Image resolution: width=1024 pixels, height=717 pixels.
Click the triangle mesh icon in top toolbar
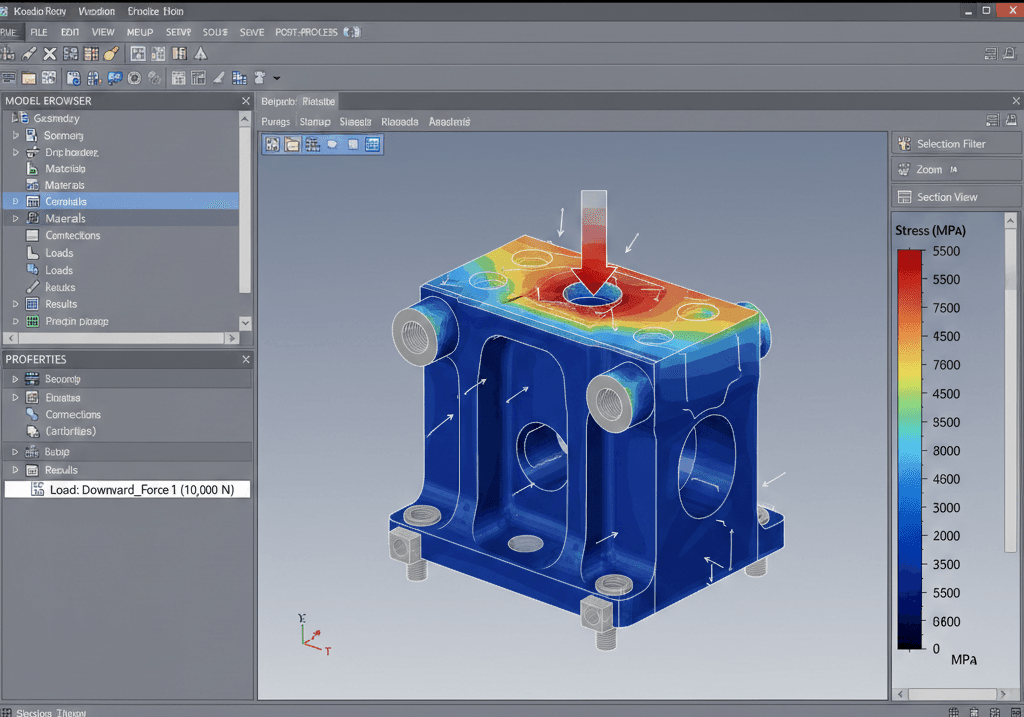point(200,54)
